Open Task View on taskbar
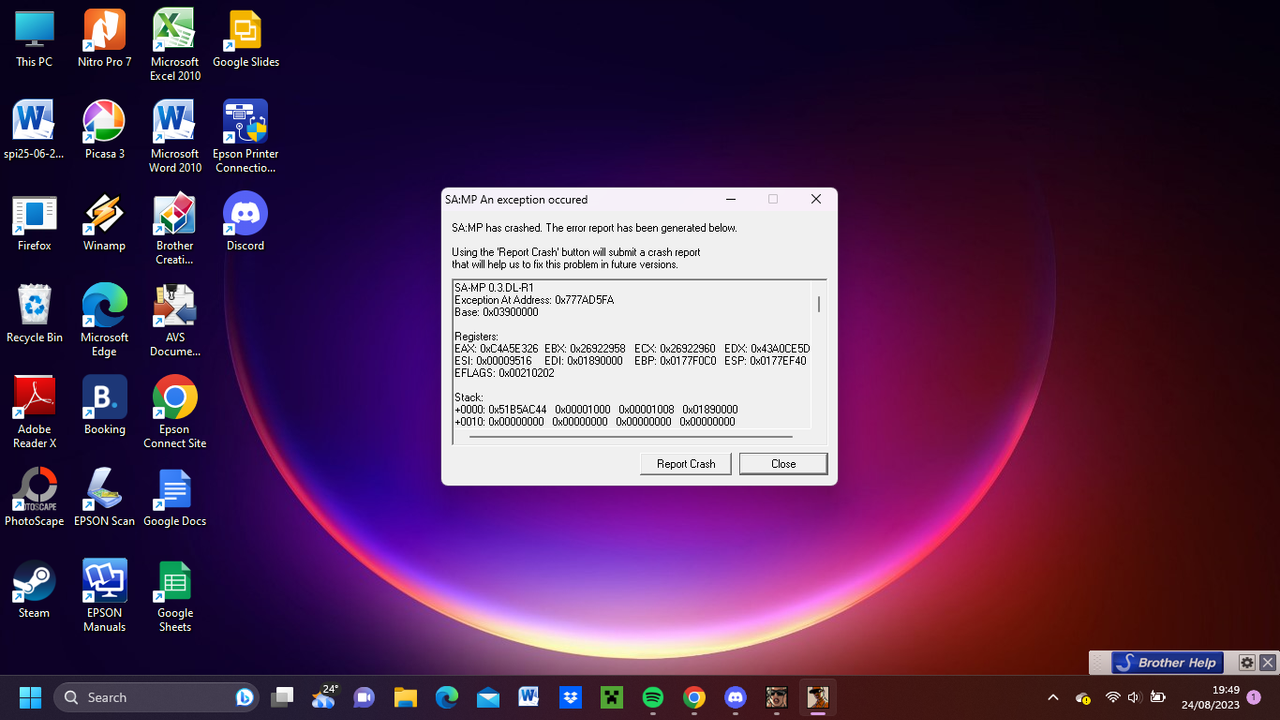1280x720 pixels. [x=283, y=697]
